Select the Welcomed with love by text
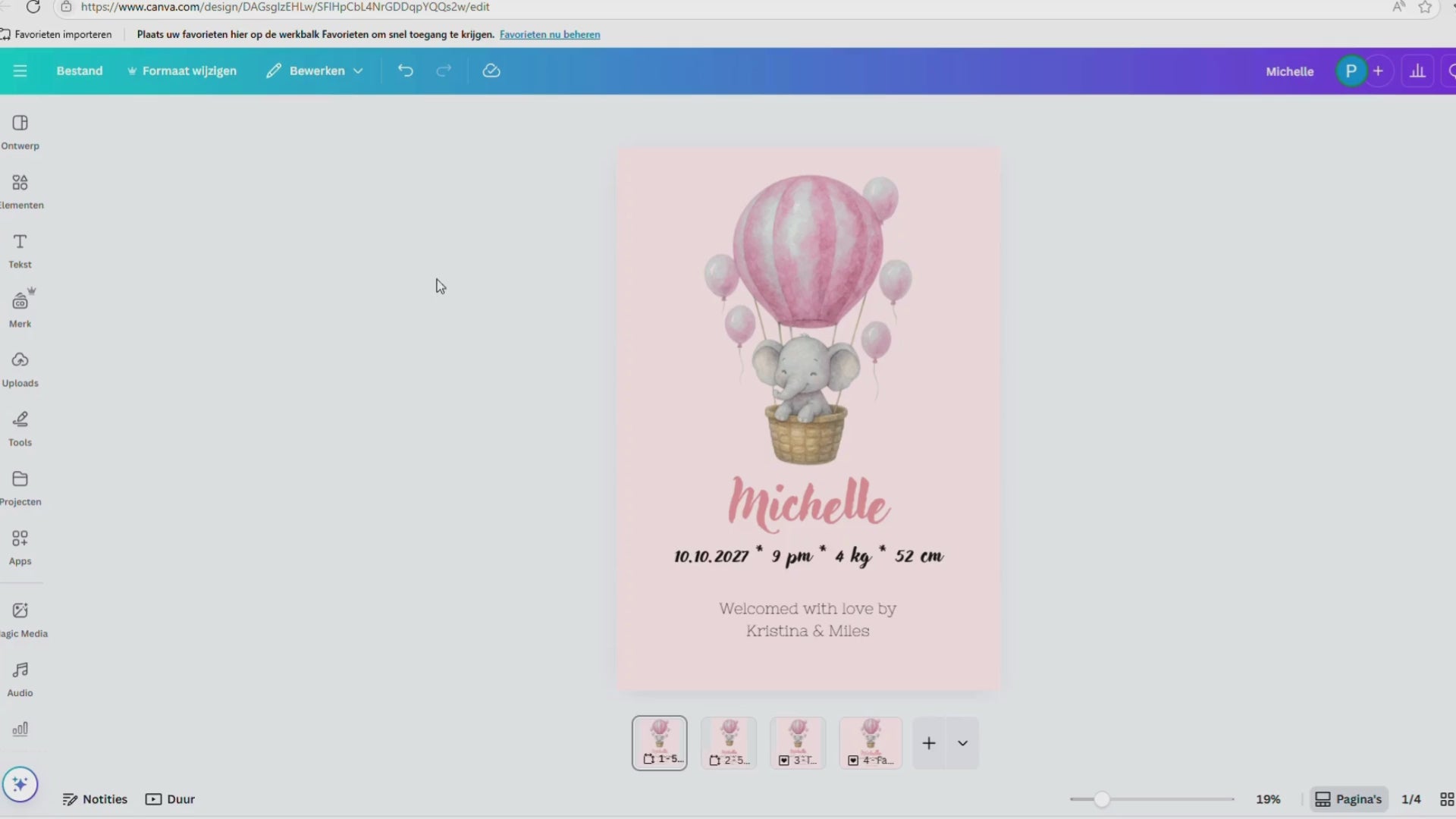This screenshot has width=1456, height=819. [x=808, y=620]
